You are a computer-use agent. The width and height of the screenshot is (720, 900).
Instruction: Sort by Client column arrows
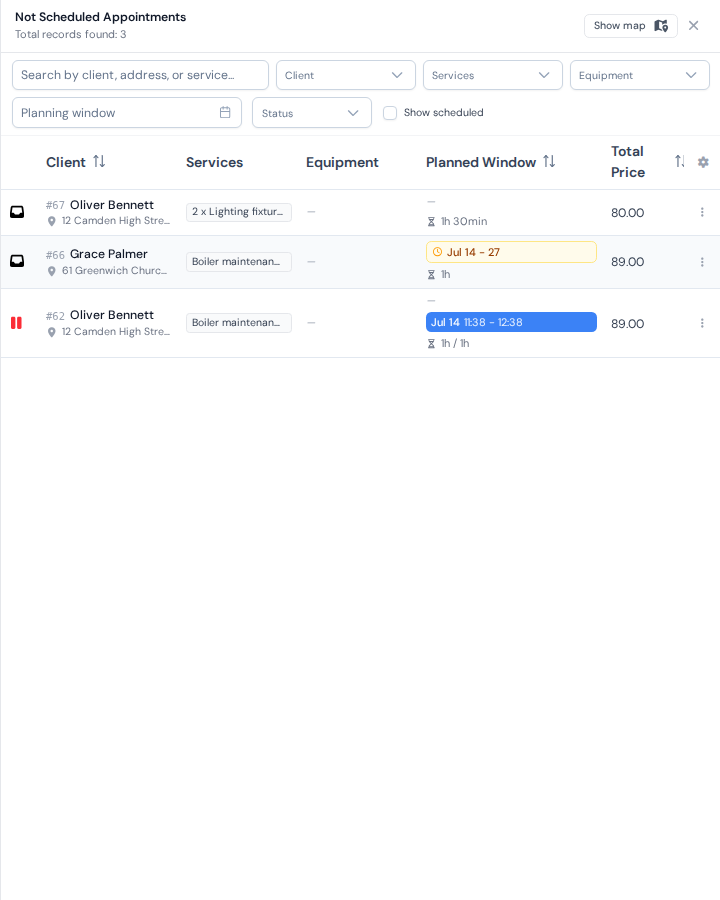click(99, 162)
